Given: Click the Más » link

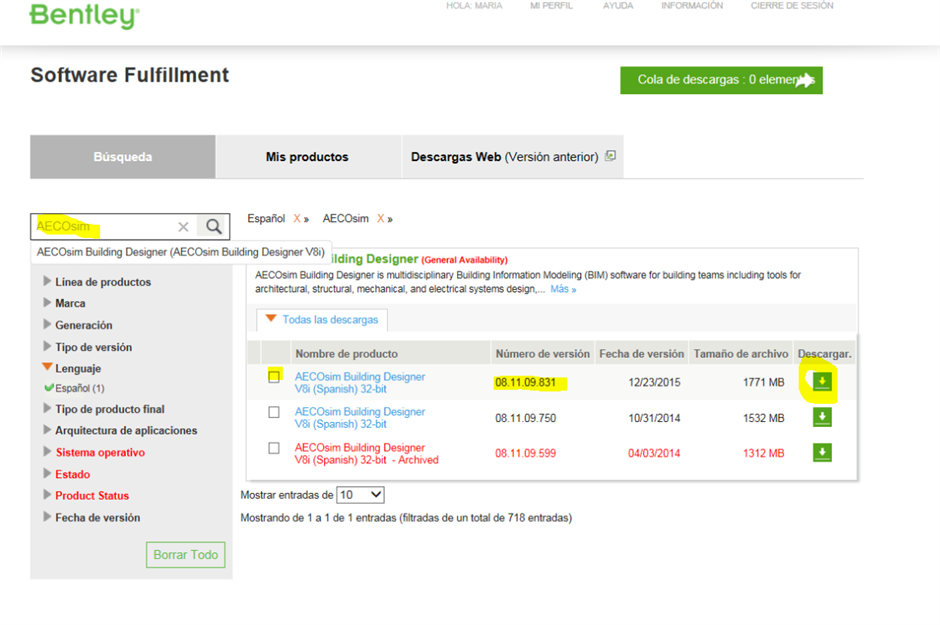Looking at the screenshot, I should [564, 289].
